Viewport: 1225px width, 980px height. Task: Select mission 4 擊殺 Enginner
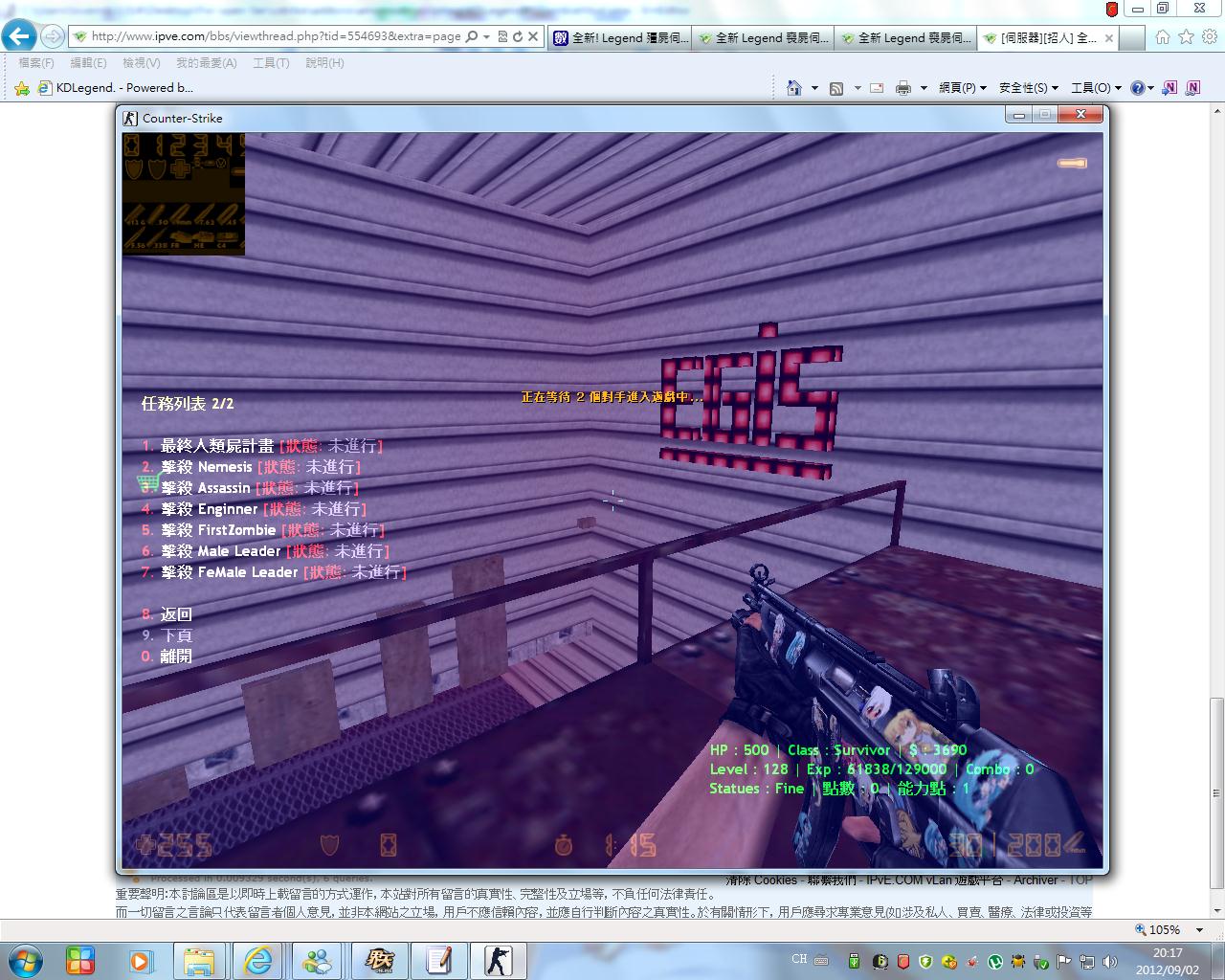point(255,509)
